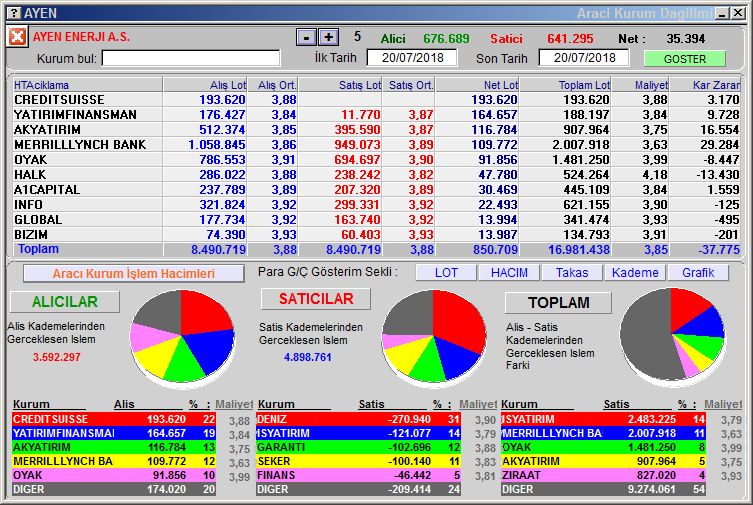Click blue ISYATIRIM row with -121.077

[358, 433]
